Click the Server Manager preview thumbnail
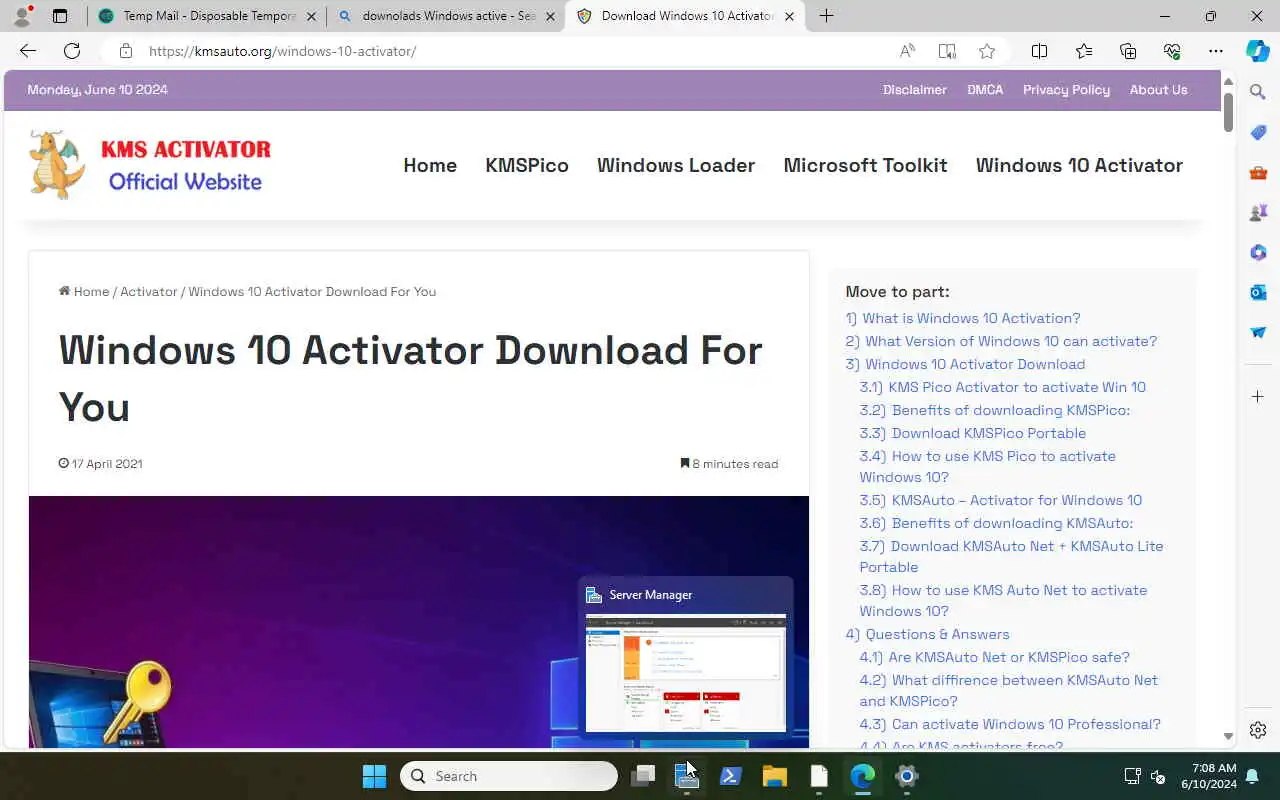Image resolution: width=1280 pixels, height=800 pixels. (685, 672)
